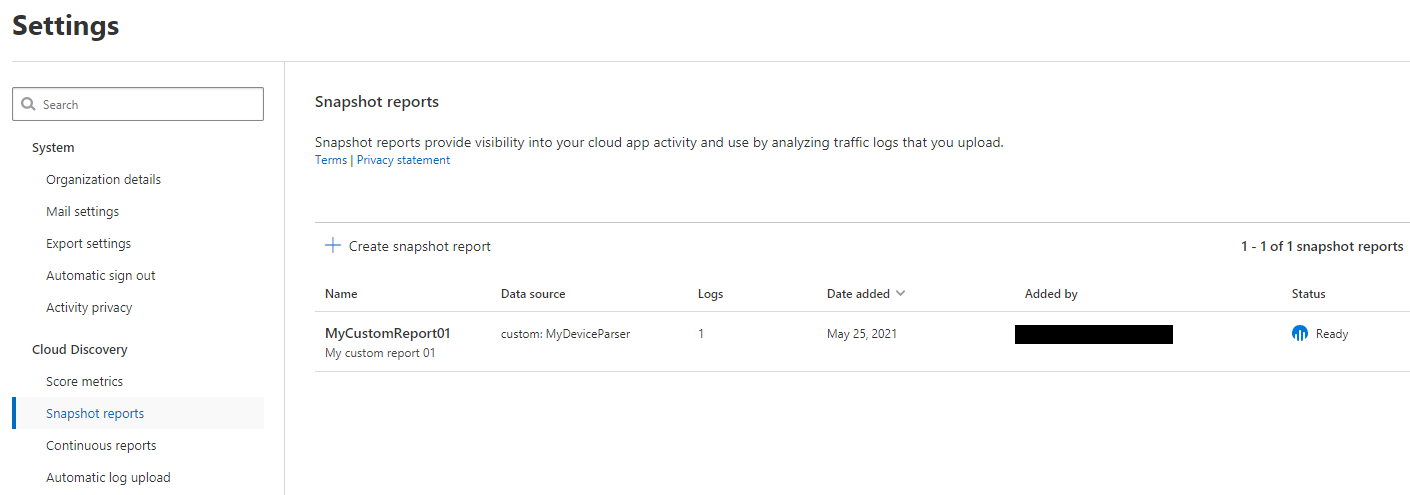Open the Privacy statement link

pos(403,160)
